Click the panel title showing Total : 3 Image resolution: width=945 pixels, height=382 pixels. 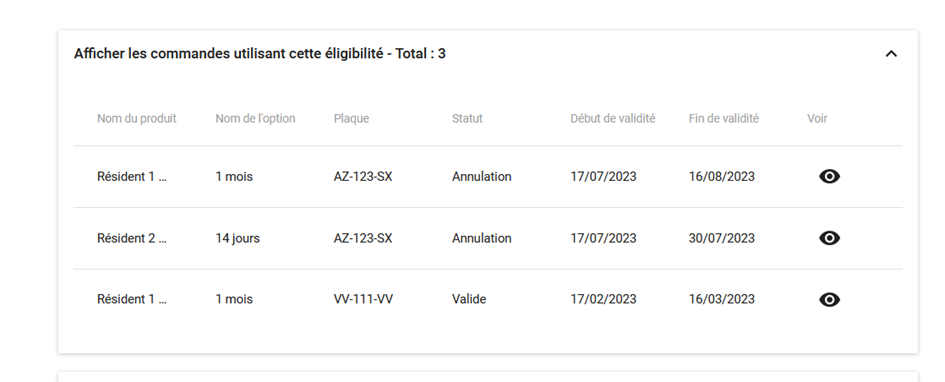point(260,54)
